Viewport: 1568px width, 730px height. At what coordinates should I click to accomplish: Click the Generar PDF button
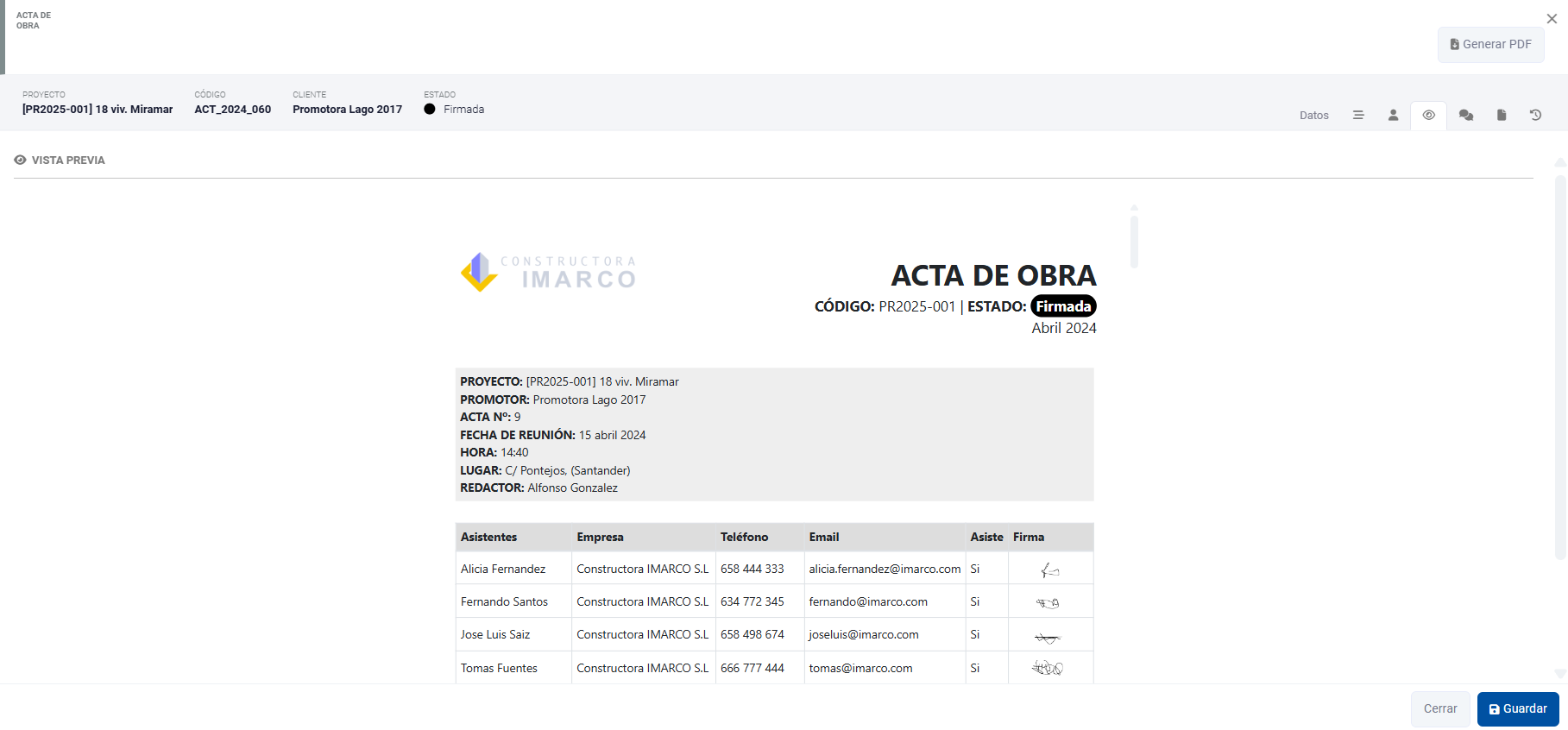[1491, 45]
